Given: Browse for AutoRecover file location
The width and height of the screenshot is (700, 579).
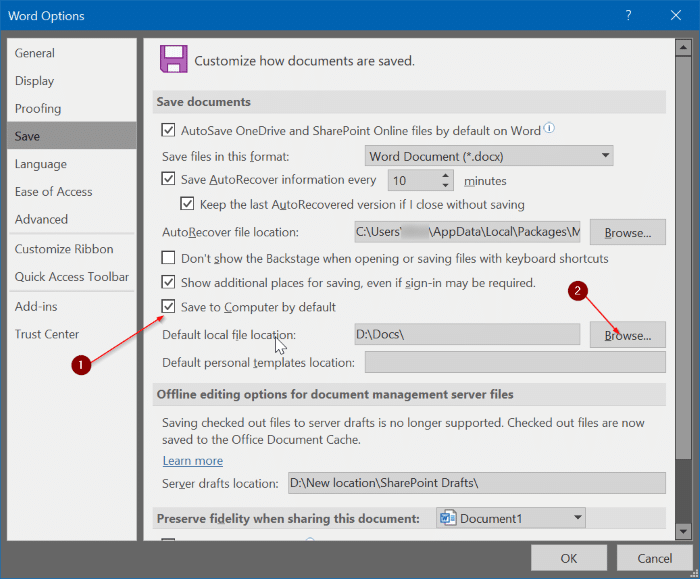Looking at the screenshot, I should click(627, 232).
